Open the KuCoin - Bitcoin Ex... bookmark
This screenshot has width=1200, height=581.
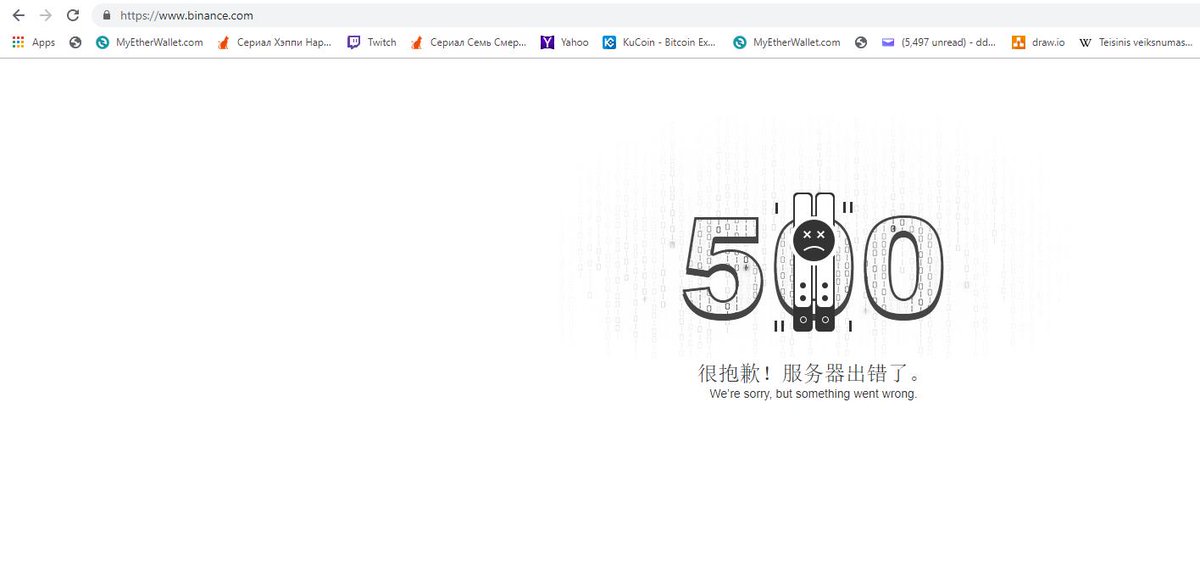pyautogui.click(x=660, y=42)
